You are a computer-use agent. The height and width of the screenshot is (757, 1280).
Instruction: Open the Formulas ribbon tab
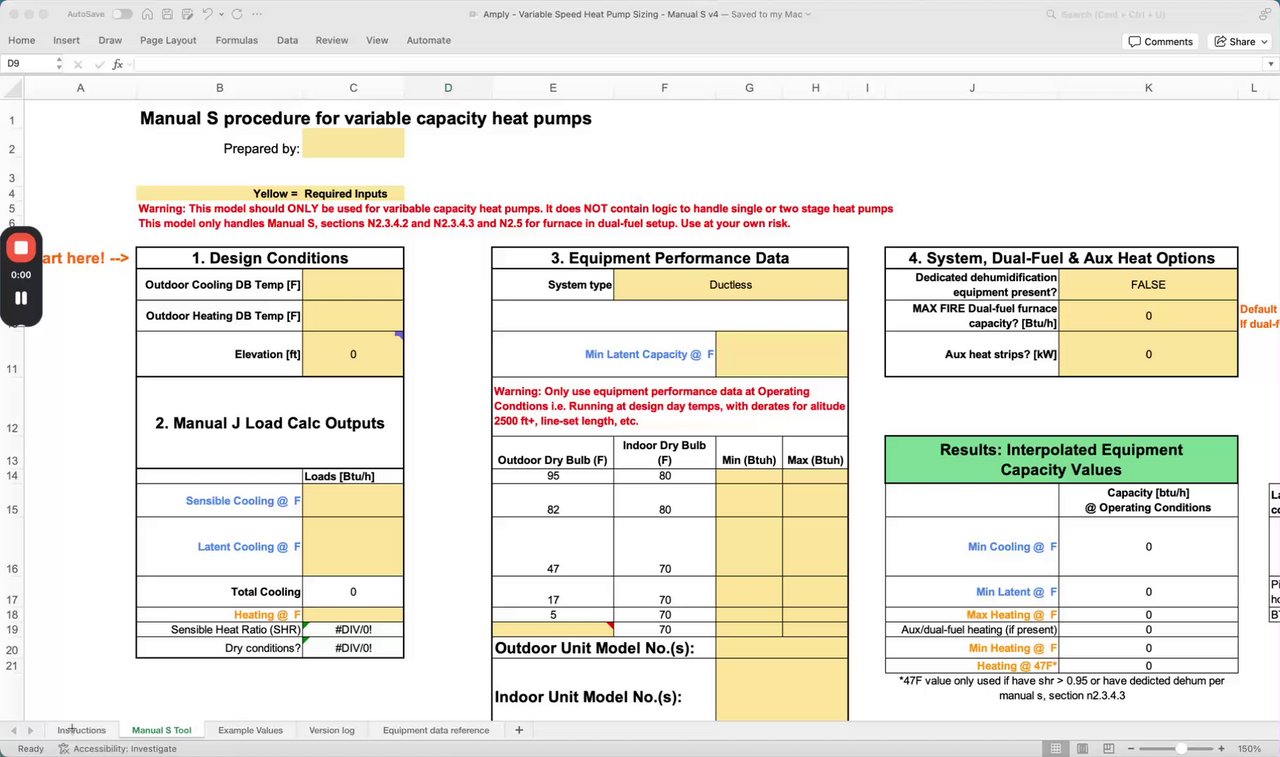[x=236, y=40]
